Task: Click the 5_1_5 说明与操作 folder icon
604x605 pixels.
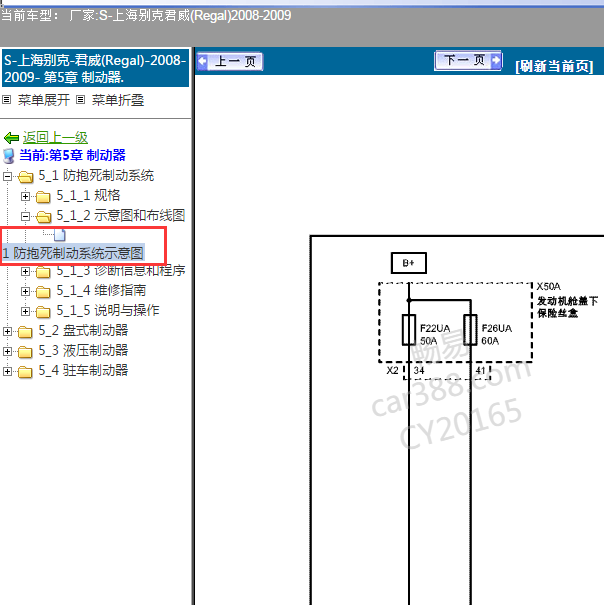Action: coord(43,312)
